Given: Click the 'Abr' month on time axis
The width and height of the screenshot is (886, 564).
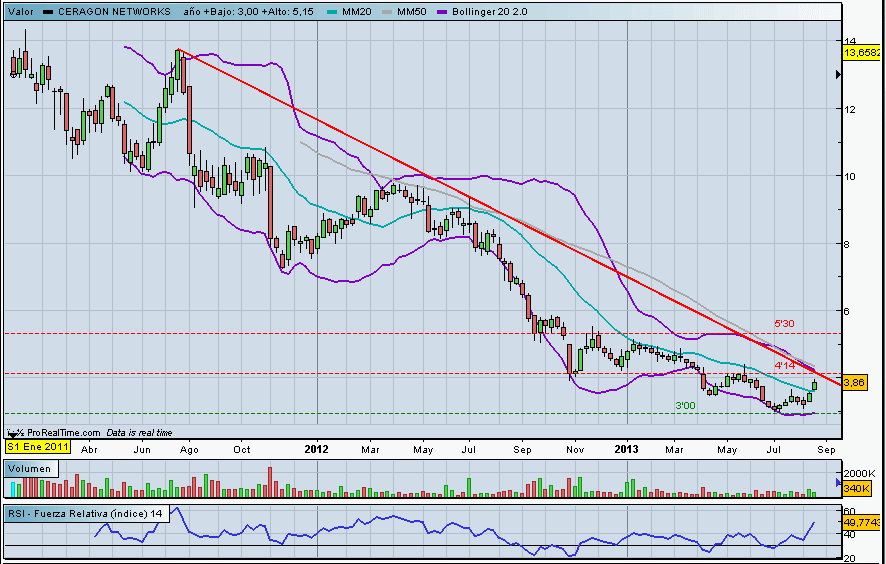Looking at the screenshot, I should [x=88, y=450].
